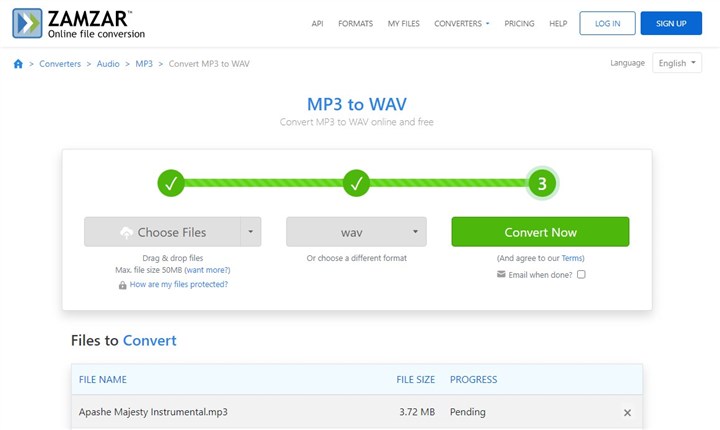Open the MP3 breadcrumb link
Screen dimensions: 720x430
pos(144,64)
